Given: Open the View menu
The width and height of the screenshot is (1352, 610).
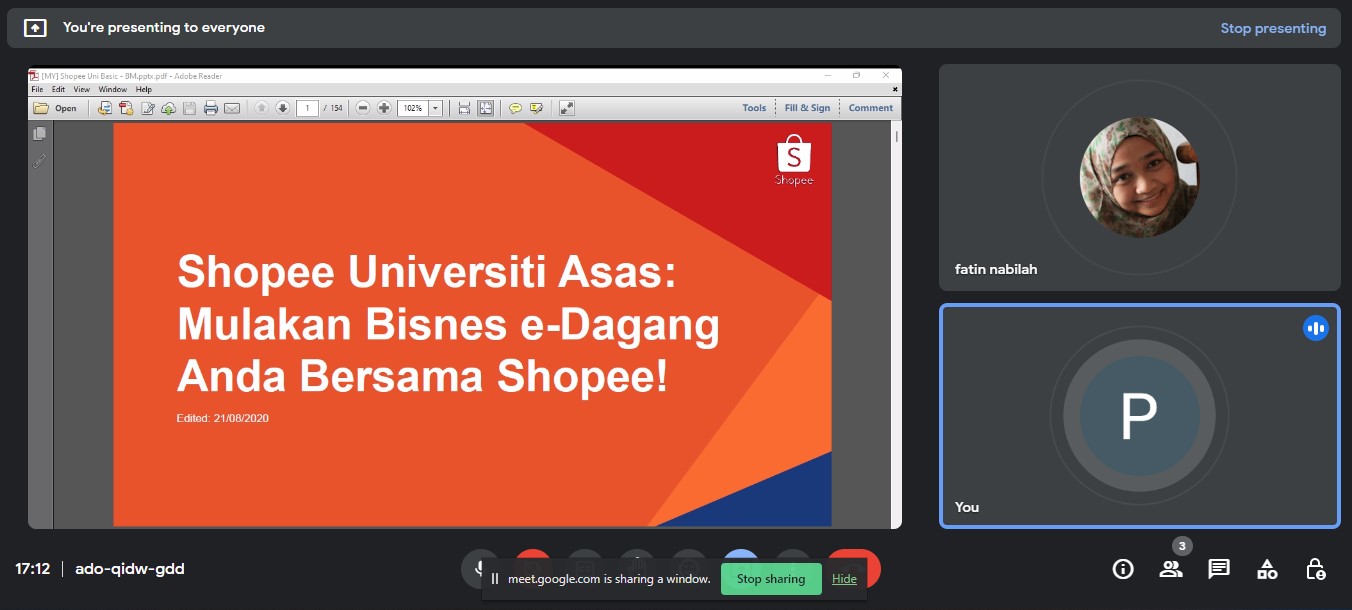Looking at the screenshot, I should tap(82, 90).
